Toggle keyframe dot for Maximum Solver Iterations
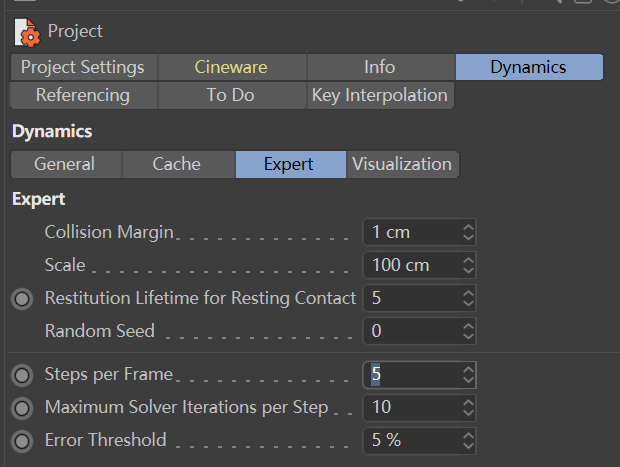620x467 pixels. tap(22, 408)
